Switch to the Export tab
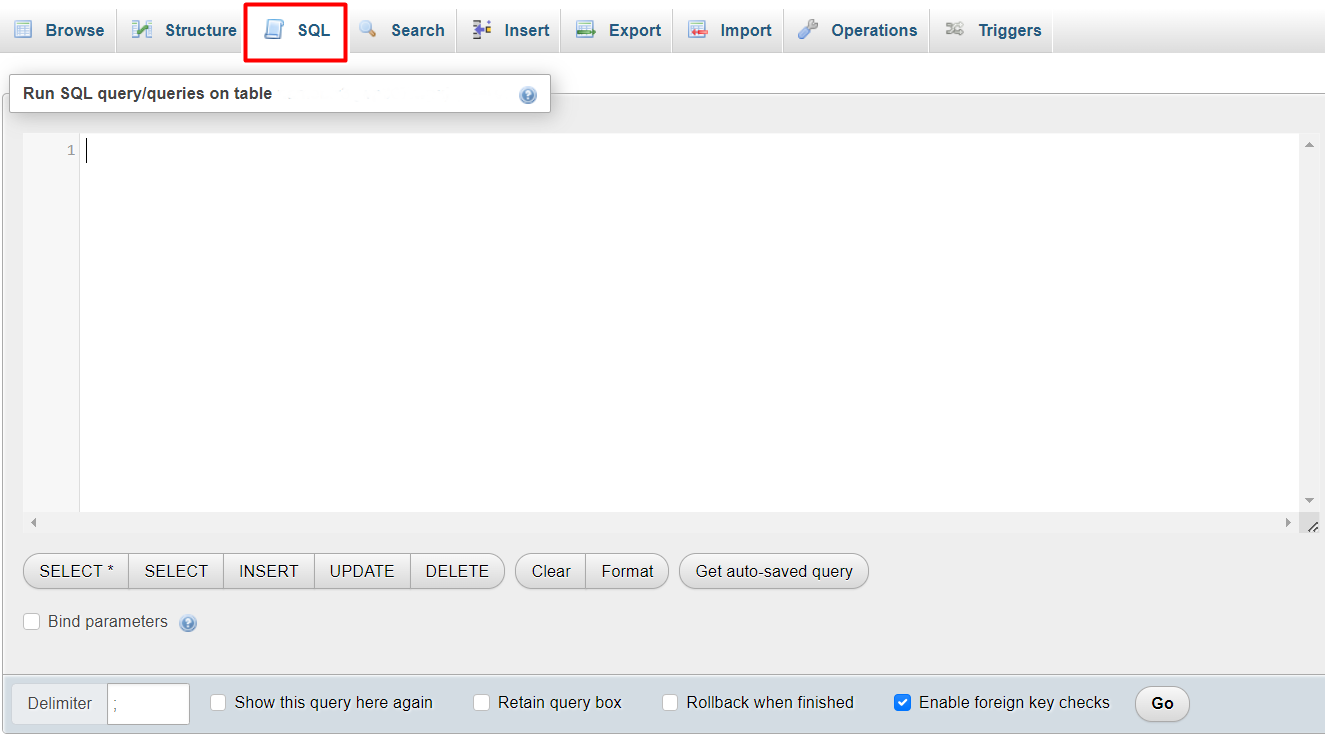The image size is (1325, 736). click(x=619, y=30)
